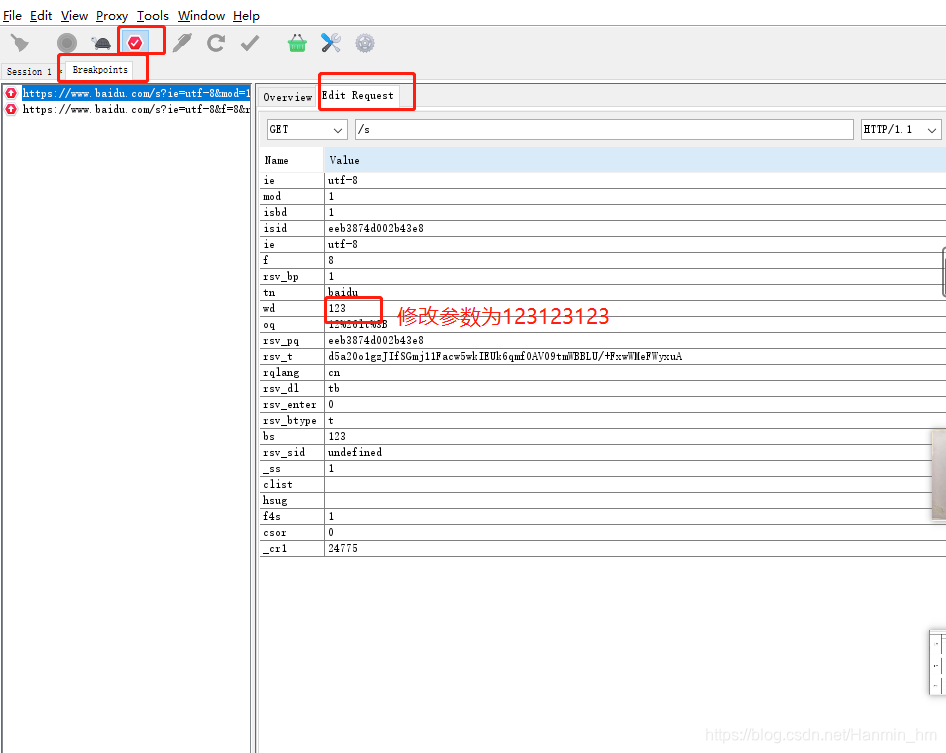The image size is (946, 753).
Task: Open the Proxy menu
Action: (x=112, y=16)
